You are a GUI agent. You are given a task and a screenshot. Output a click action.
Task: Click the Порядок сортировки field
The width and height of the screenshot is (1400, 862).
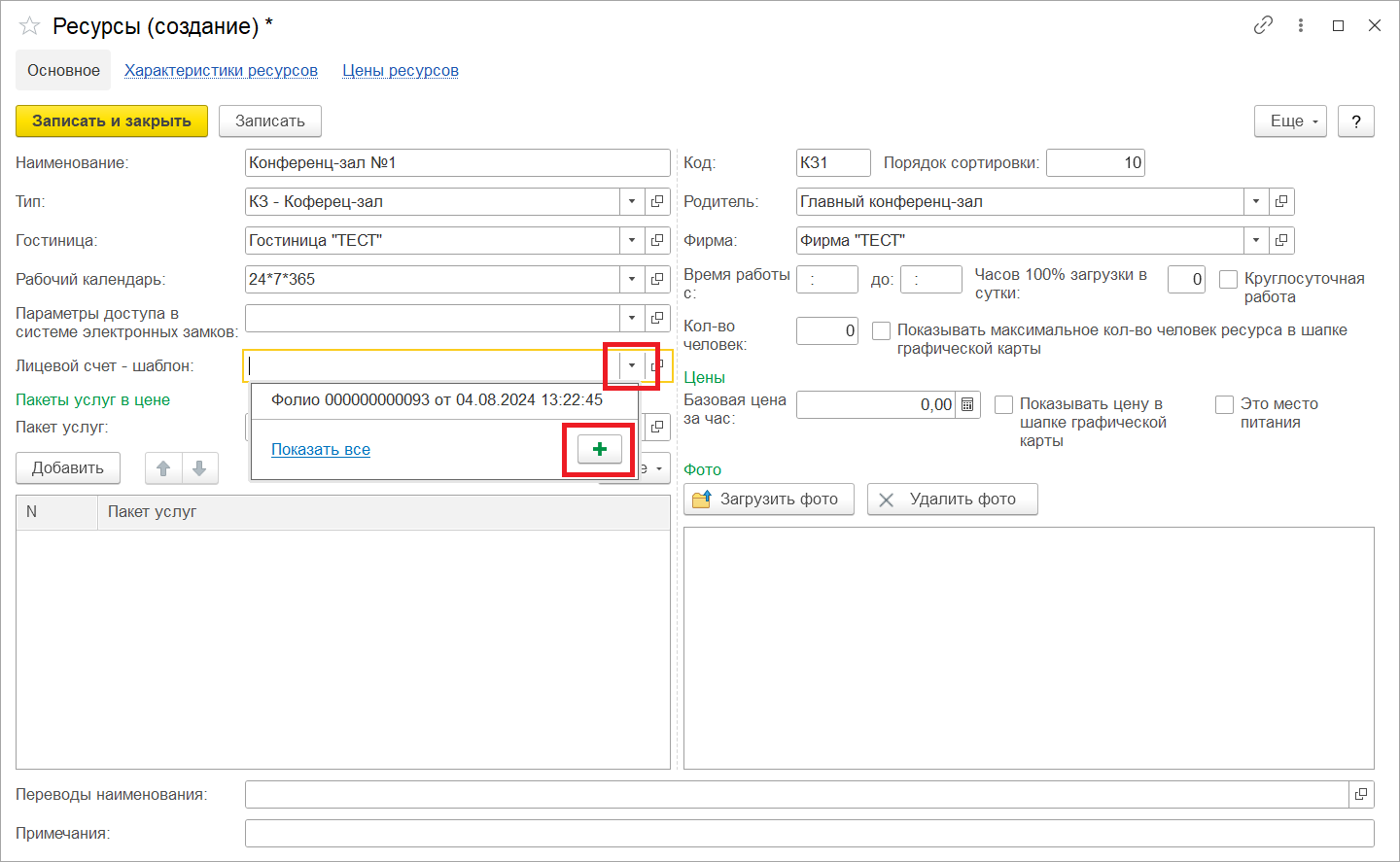[x=1096, y=162]
